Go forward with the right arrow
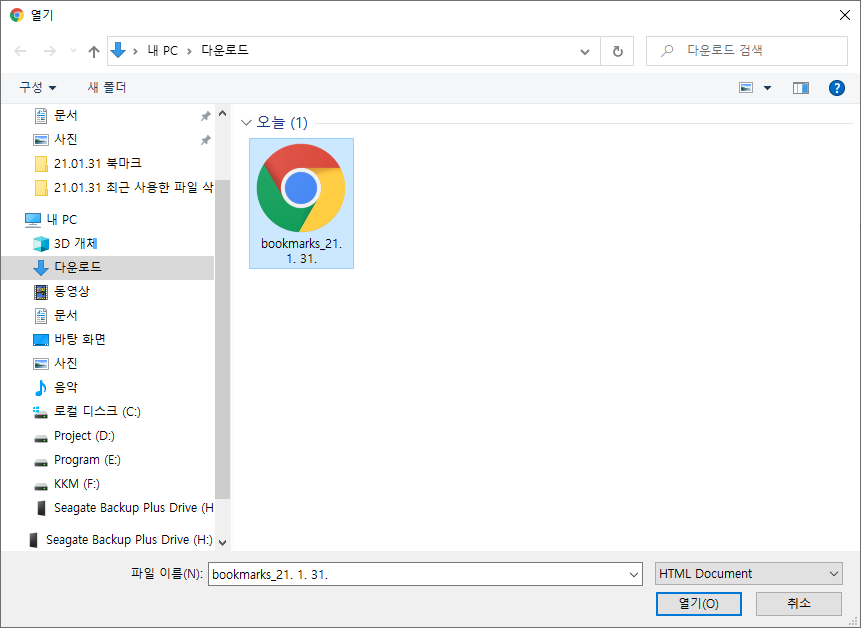 tap(49, 51)
